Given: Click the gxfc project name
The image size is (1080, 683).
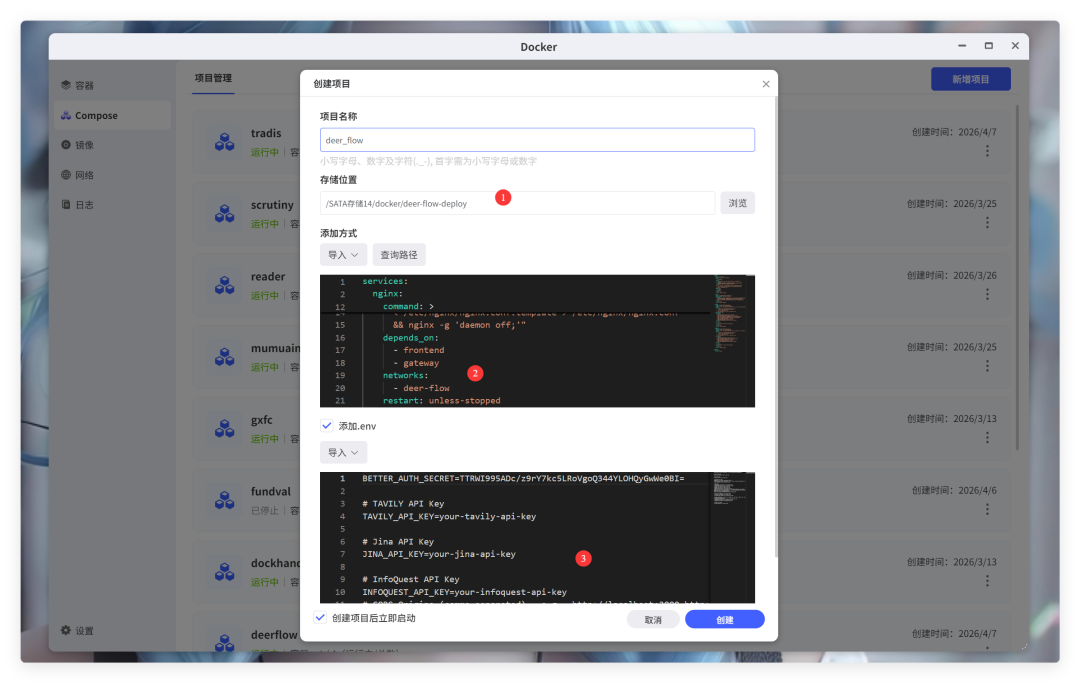Looking at the screenshot, I should pos(262,419).
